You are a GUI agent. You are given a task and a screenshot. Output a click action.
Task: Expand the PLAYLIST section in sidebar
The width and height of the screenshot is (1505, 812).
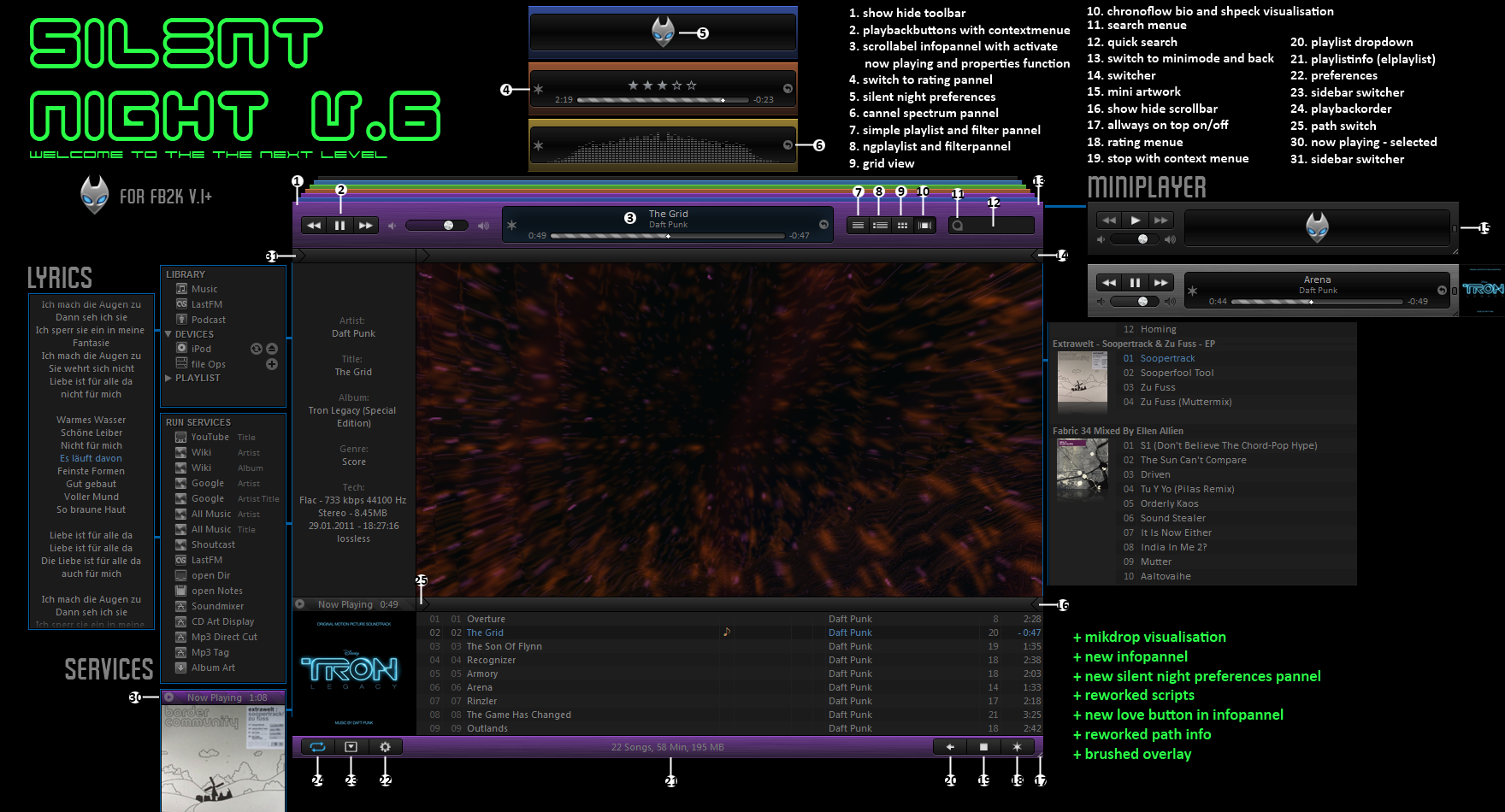pos(168,378)
